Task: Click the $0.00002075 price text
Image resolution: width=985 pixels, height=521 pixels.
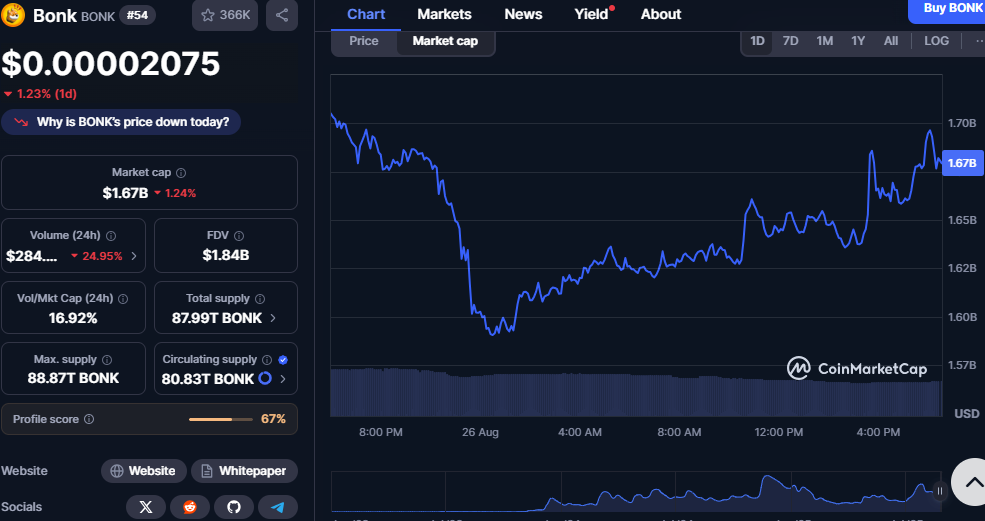Action: pyautogui.click(x=111, y=63)
